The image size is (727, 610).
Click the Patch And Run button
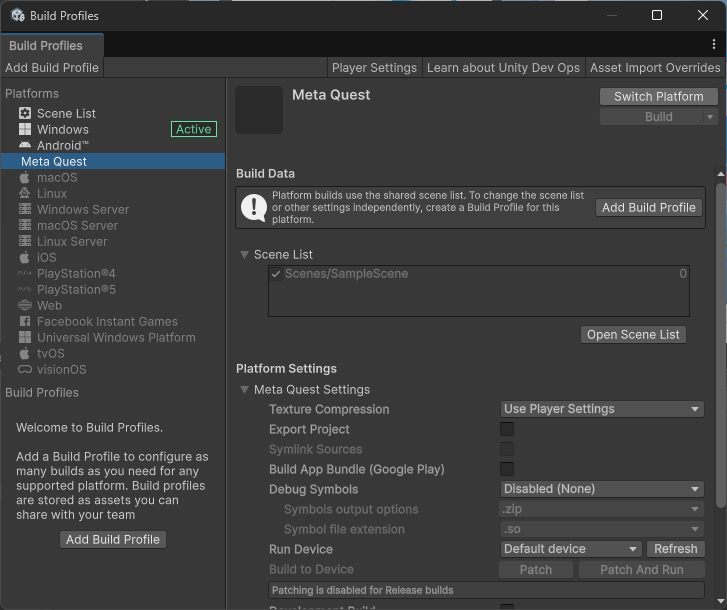pos(642,569)
